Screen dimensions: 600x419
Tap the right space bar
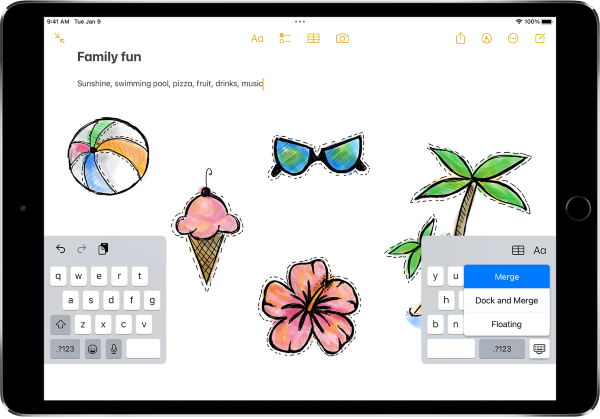coord(451,349)
